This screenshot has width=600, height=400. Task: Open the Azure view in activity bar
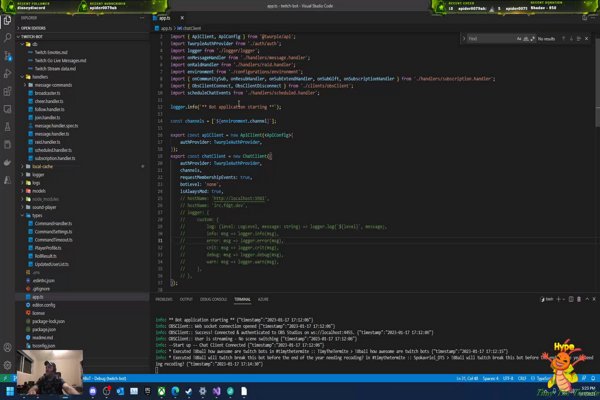(7, 180)
